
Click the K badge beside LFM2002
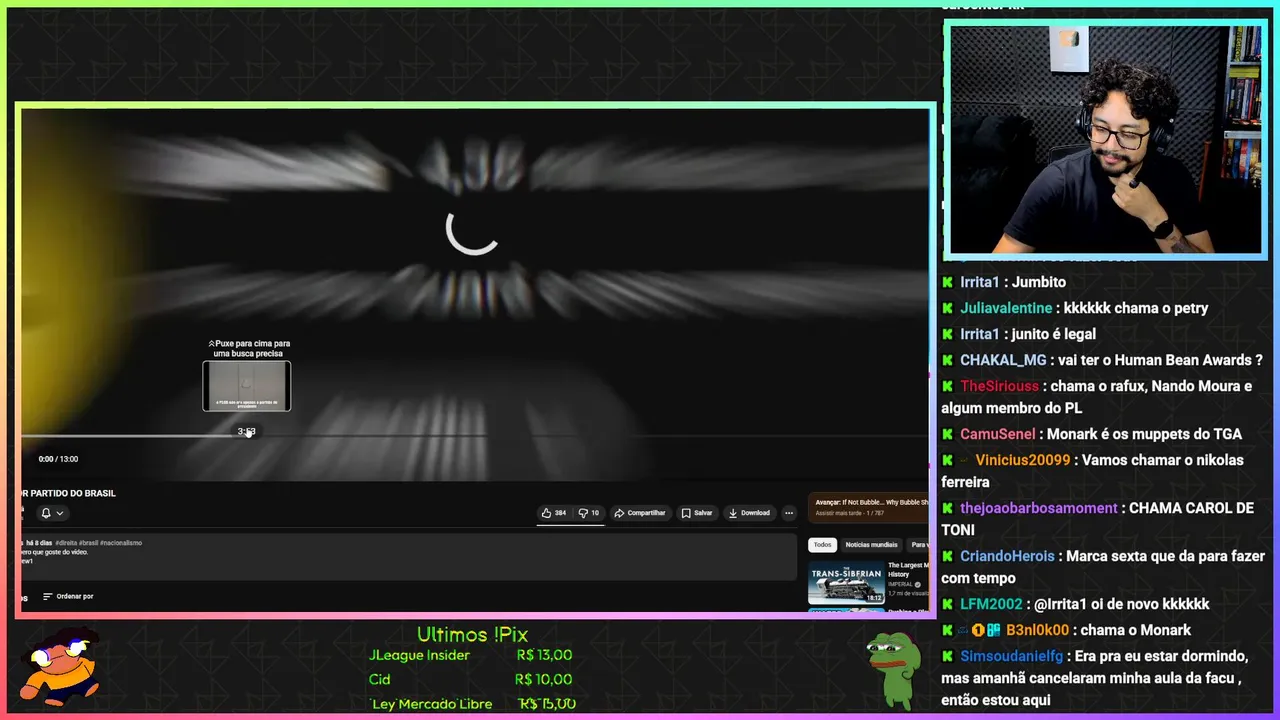pyautogui.click(x=948, y=604)
